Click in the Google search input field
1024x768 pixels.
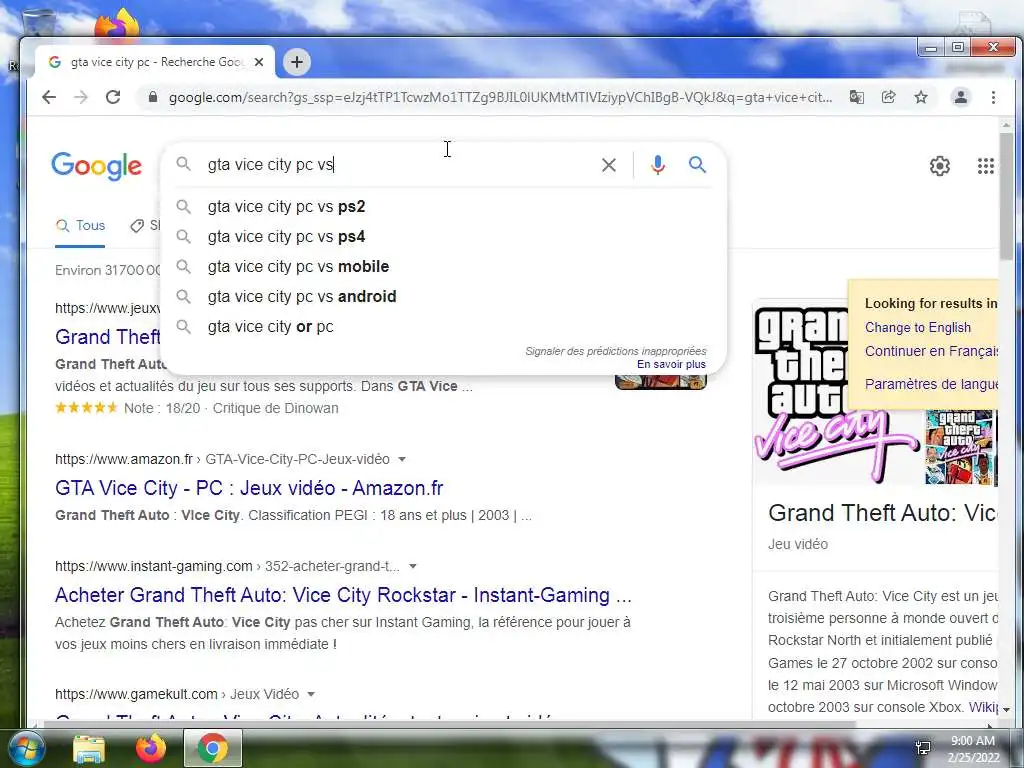tap(398, 165)
